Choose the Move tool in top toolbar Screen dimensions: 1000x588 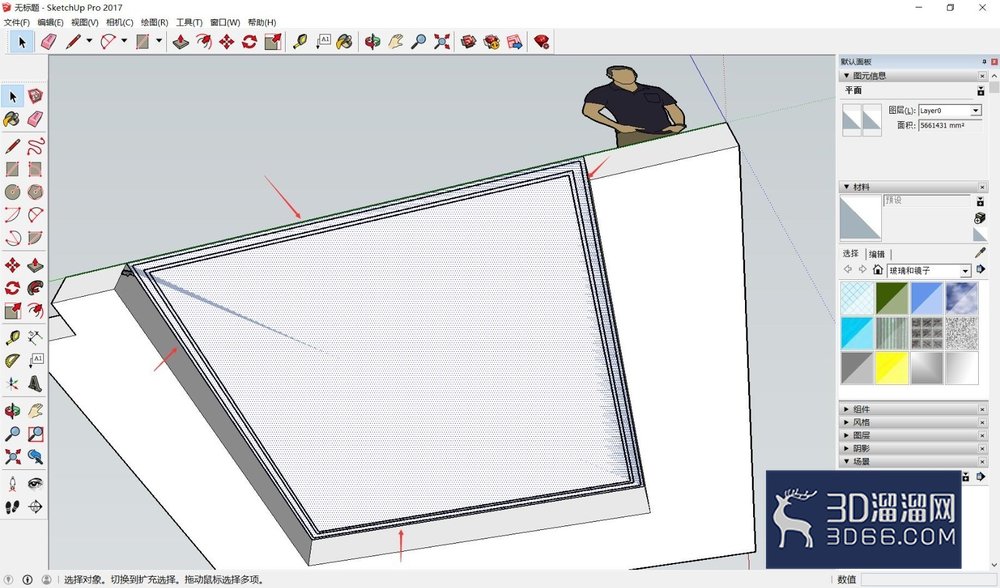click(x=226, y=42)
